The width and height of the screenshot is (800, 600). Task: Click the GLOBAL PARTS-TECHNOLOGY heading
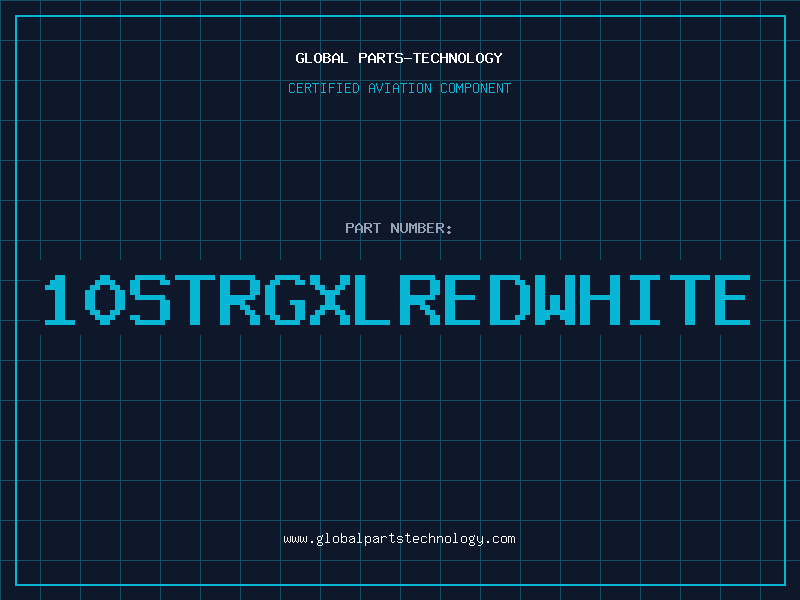(399, 58)
